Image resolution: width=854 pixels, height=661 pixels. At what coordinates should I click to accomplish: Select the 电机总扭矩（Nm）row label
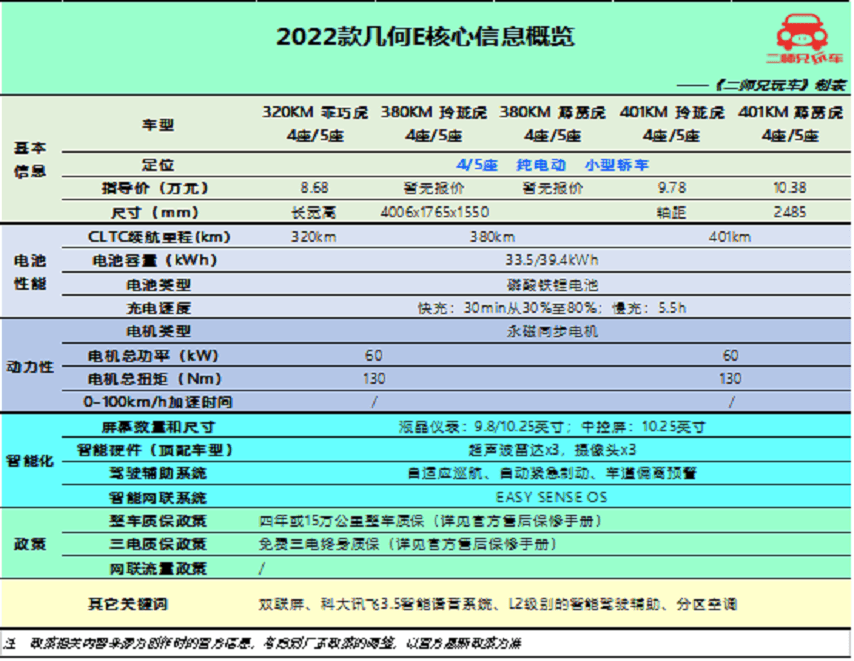click(155, 378)
